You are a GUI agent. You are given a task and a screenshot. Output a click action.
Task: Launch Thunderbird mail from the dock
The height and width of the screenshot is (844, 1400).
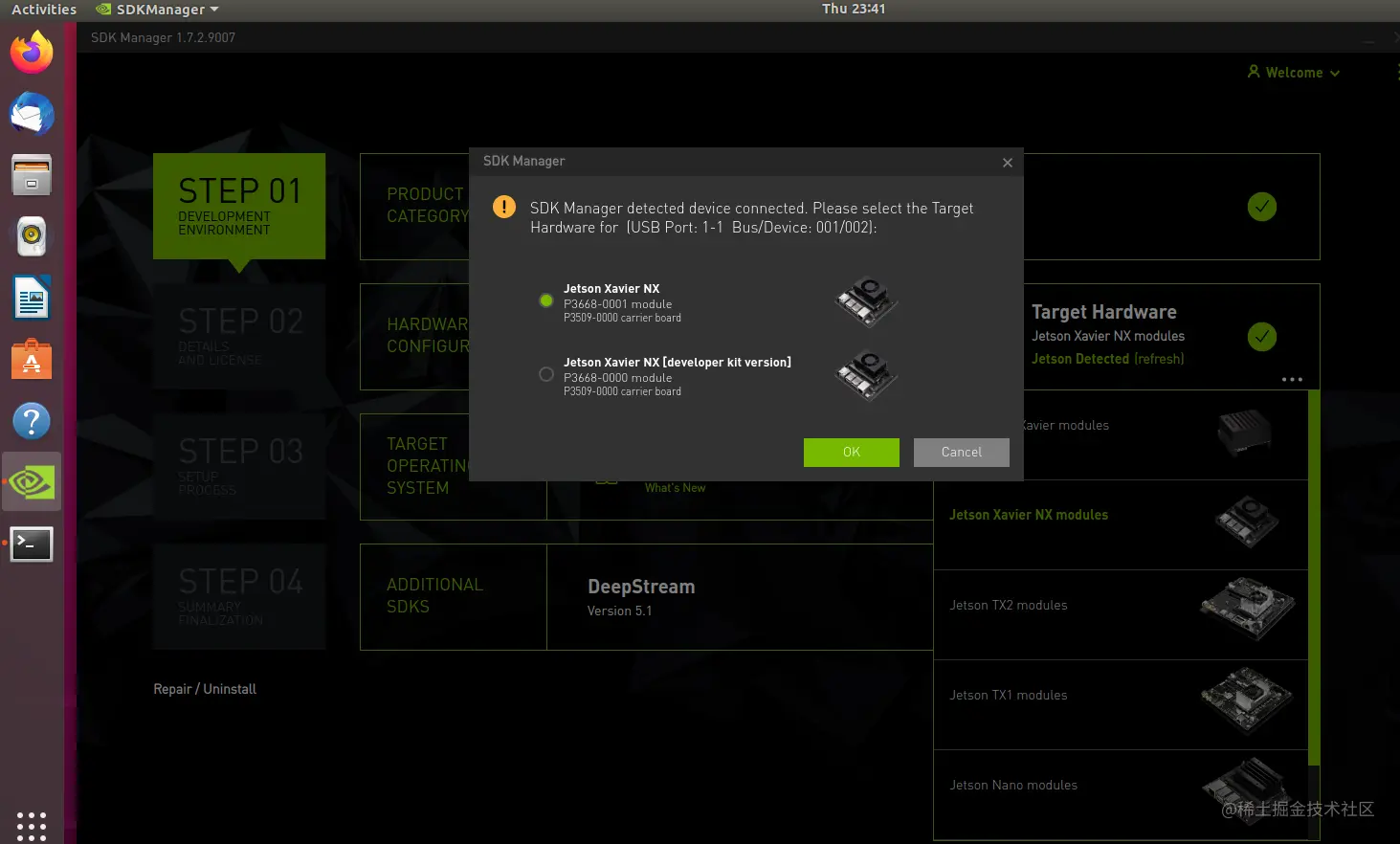coord(32,114)
